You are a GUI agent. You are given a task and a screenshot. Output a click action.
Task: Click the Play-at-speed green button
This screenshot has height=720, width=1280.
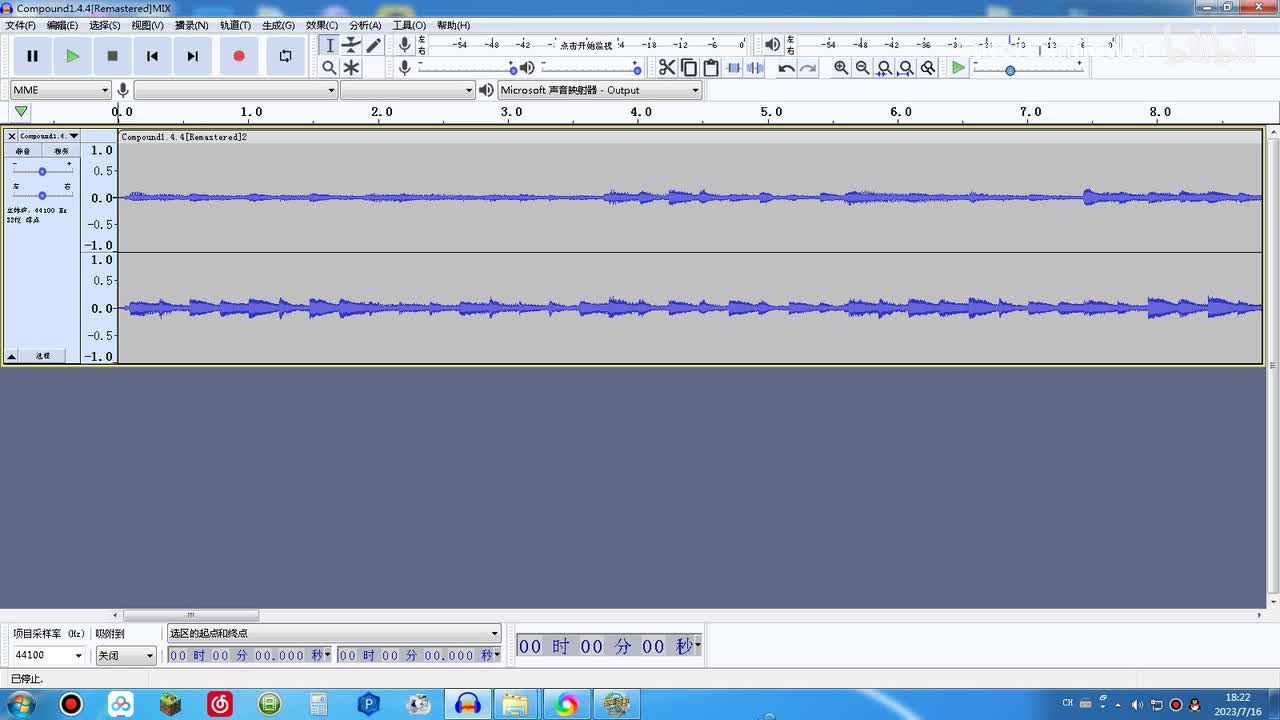(958, 67)
